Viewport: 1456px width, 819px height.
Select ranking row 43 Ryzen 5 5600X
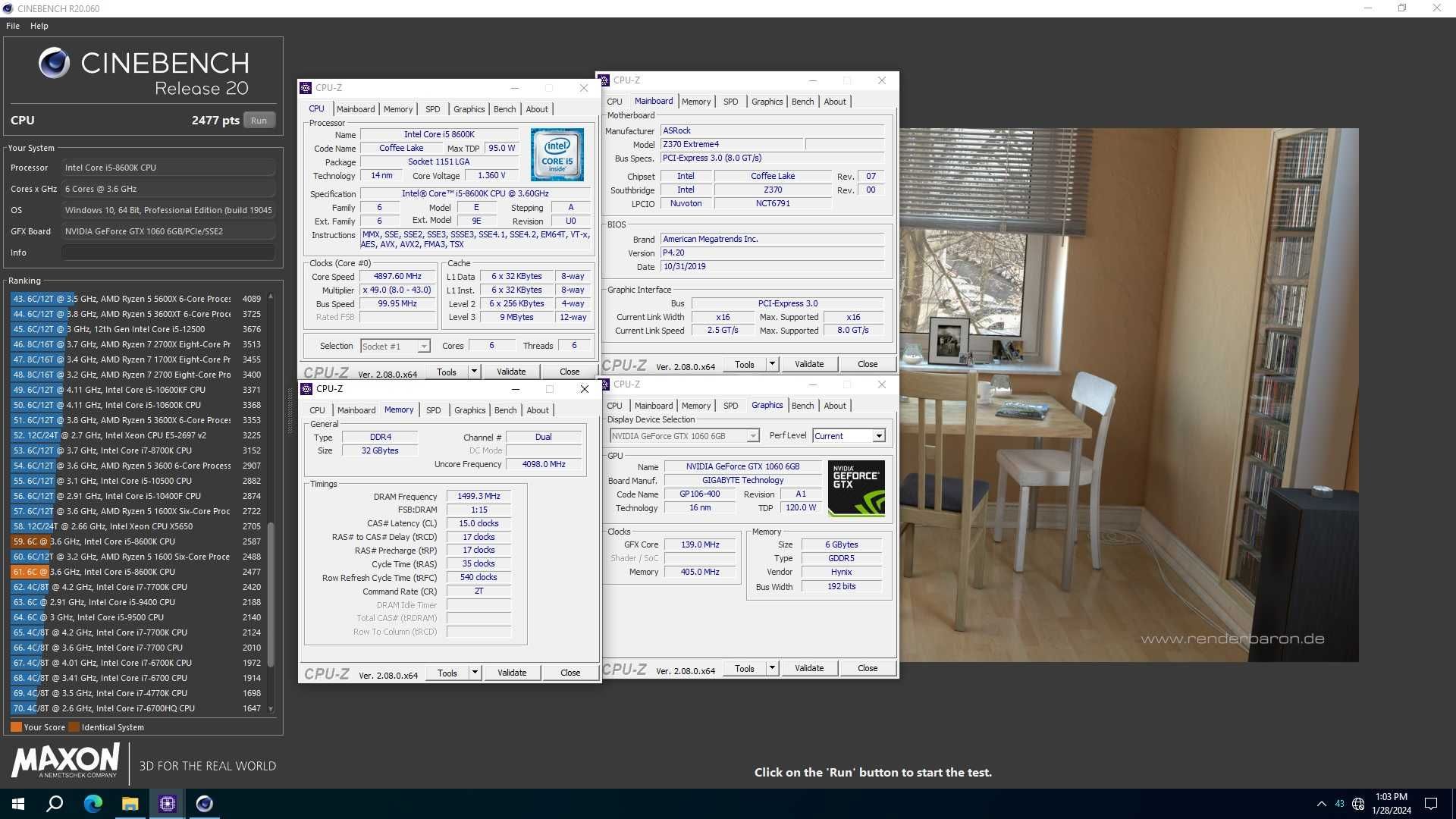pyautogui.click(x=136, y=299)
